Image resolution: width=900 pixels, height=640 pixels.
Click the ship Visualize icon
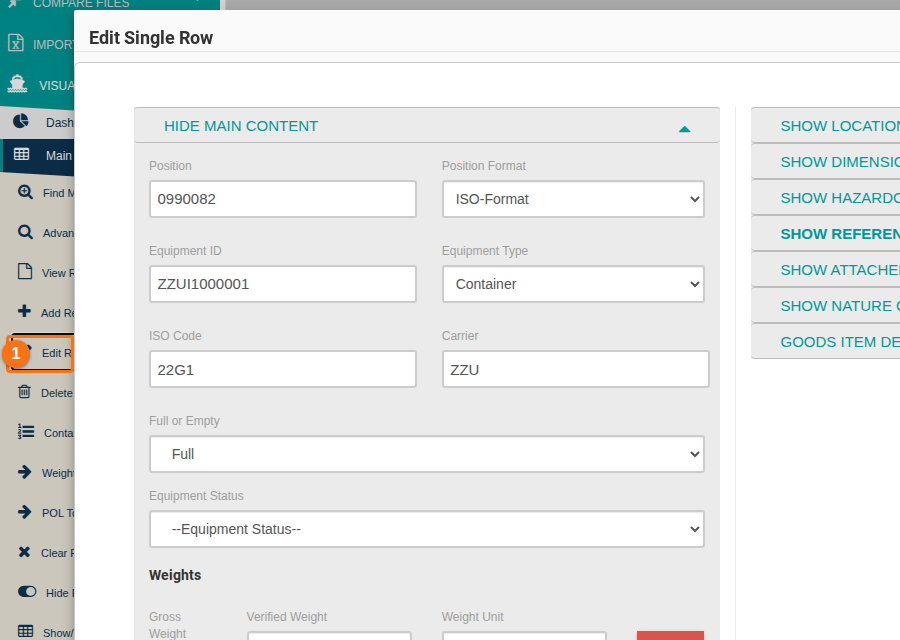(17, 84)
